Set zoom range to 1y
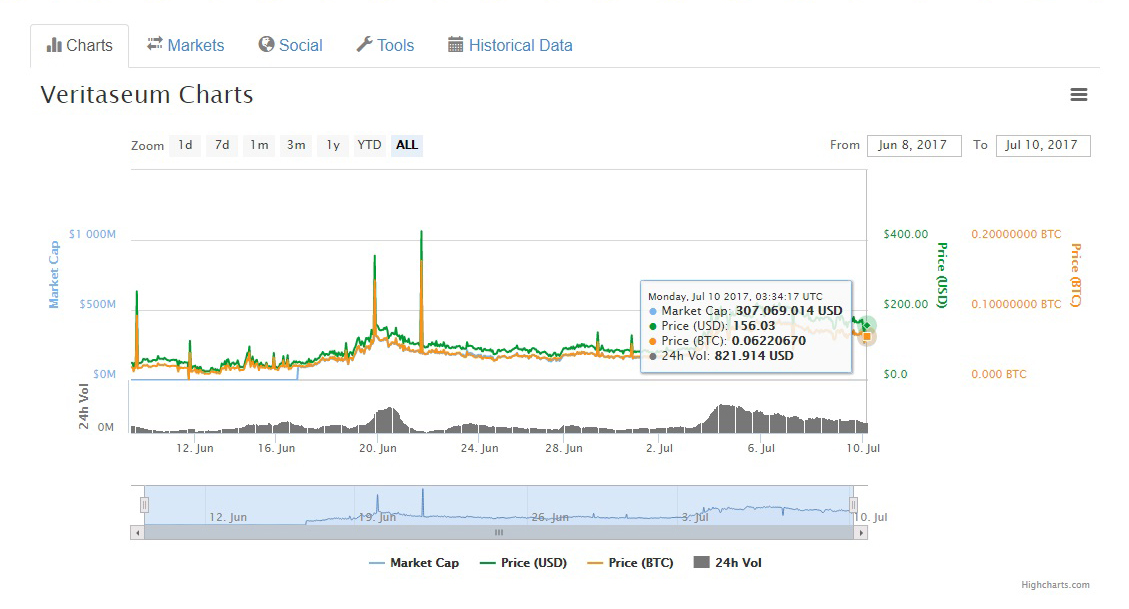Image resolution: width=1129 pixels, height=609 pixels. click(x=333, y=145)
